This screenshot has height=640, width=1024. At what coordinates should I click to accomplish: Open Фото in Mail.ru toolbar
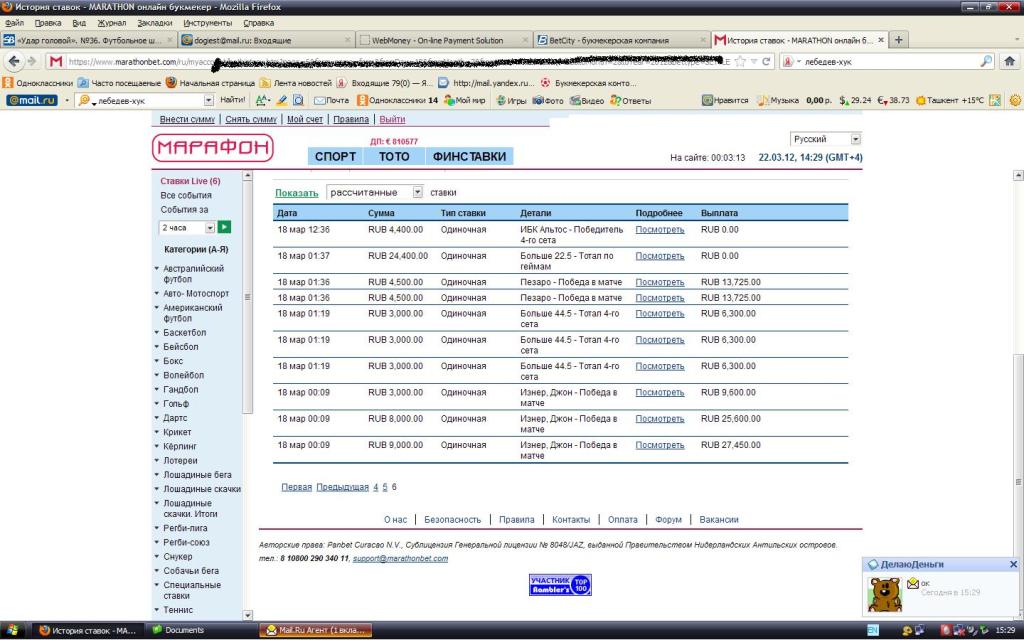tap(547, 101)
